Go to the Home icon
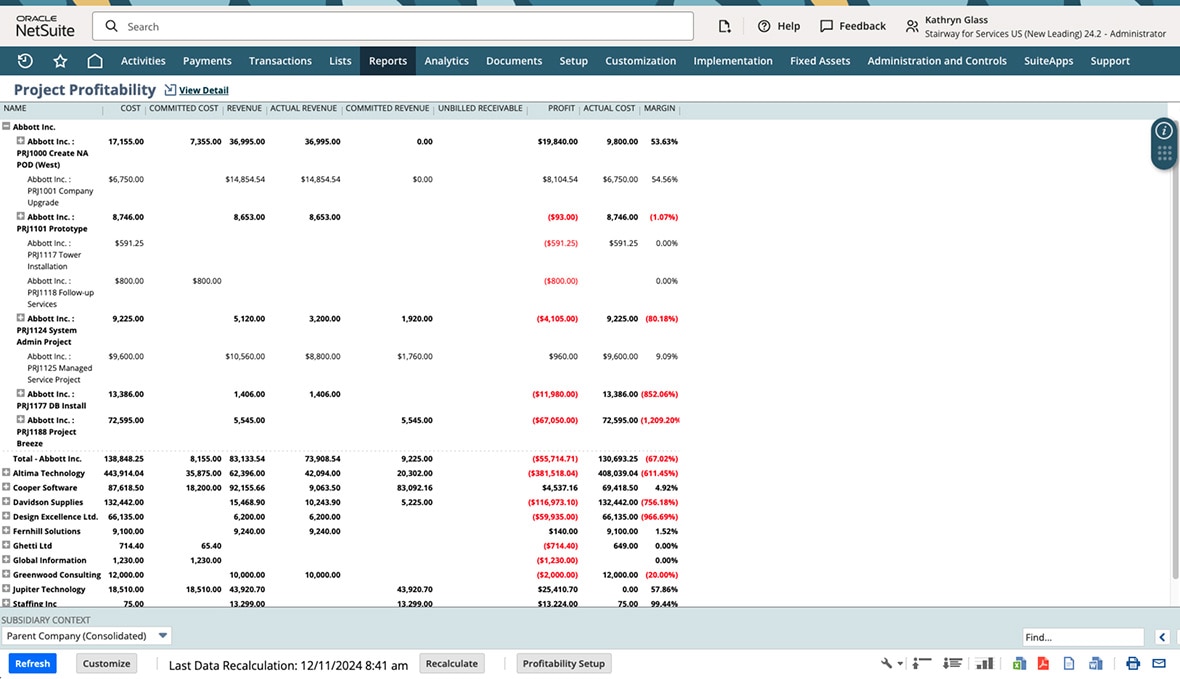 [94, 61]
